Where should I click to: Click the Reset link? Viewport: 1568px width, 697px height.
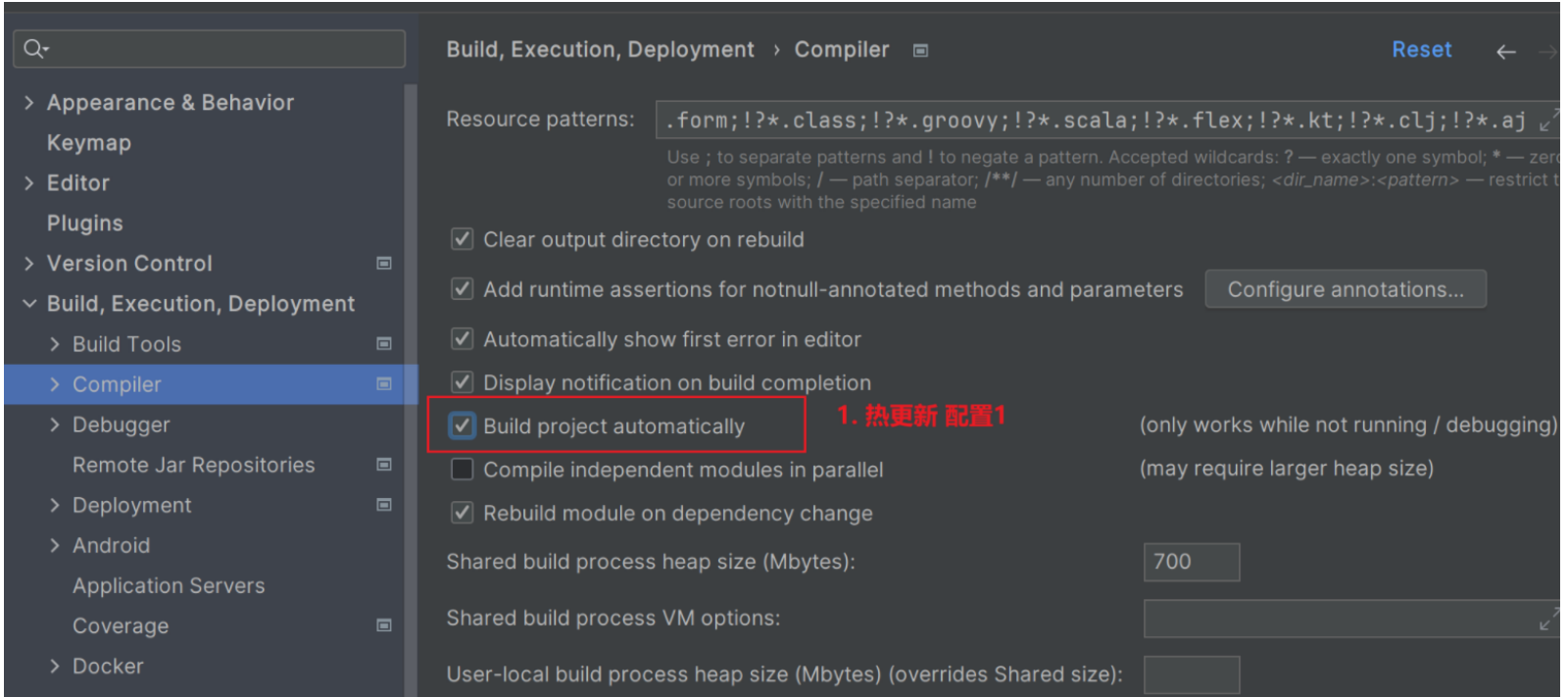click(x=1422, y=50)
